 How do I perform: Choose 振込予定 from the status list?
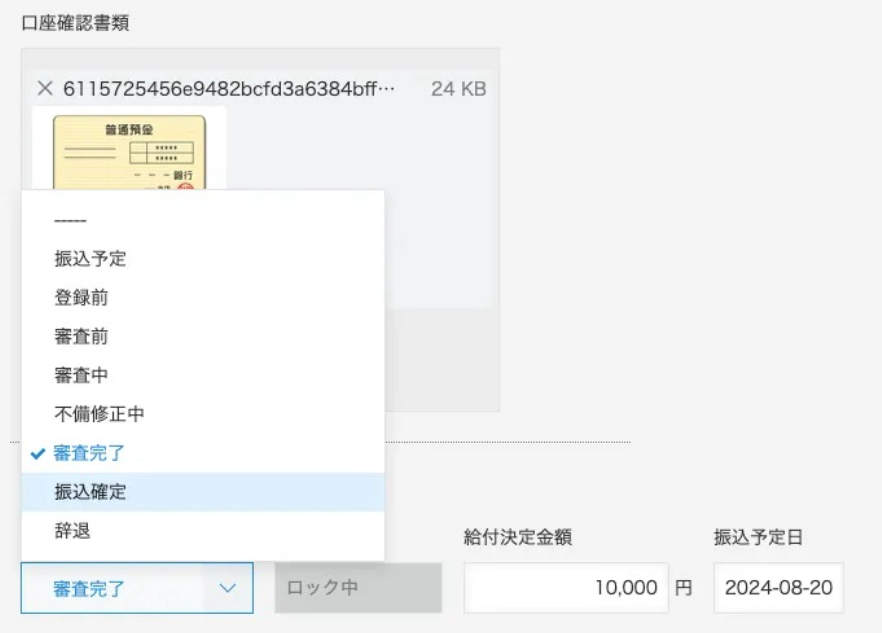[x=90, y=259]
